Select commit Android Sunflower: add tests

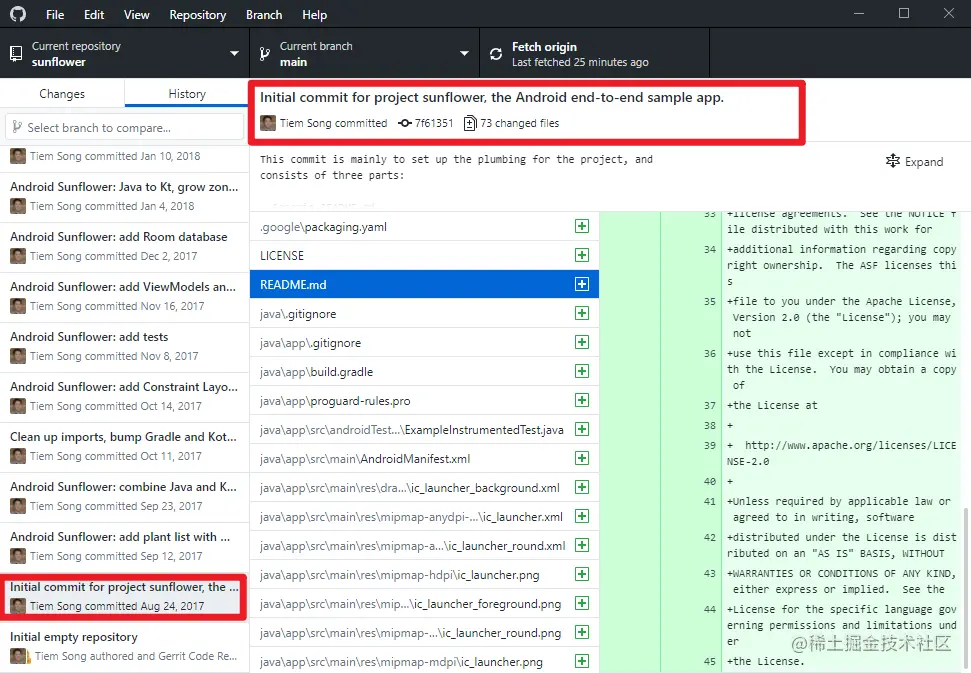124,347
